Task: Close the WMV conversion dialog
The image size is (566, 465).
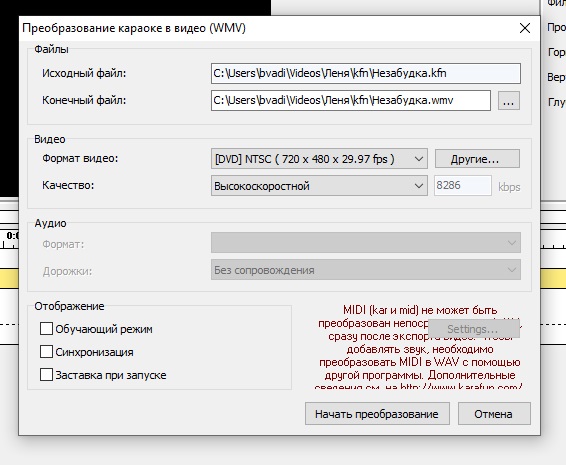Action: point(524,28)
